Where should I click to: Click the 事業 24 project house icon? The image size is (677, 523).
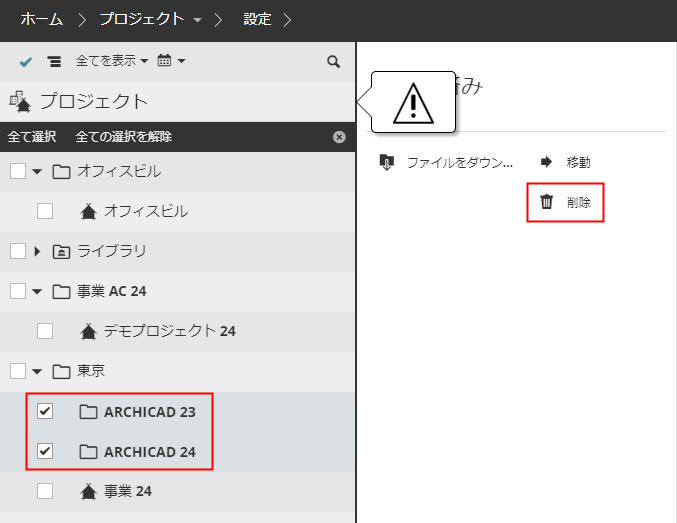pyautogui.click(x=89, y=491)
